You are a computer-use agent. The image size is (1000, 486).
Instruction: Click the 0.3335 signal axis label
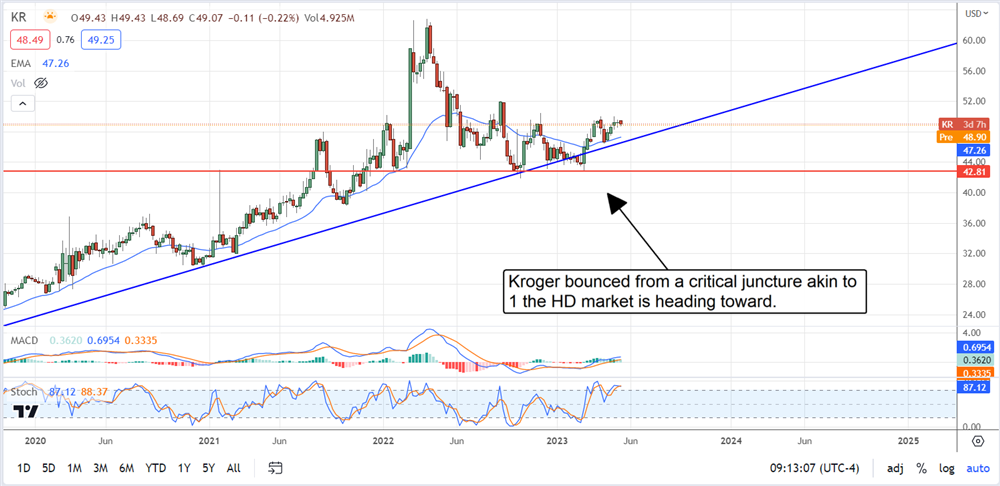(x=974, y=373)
